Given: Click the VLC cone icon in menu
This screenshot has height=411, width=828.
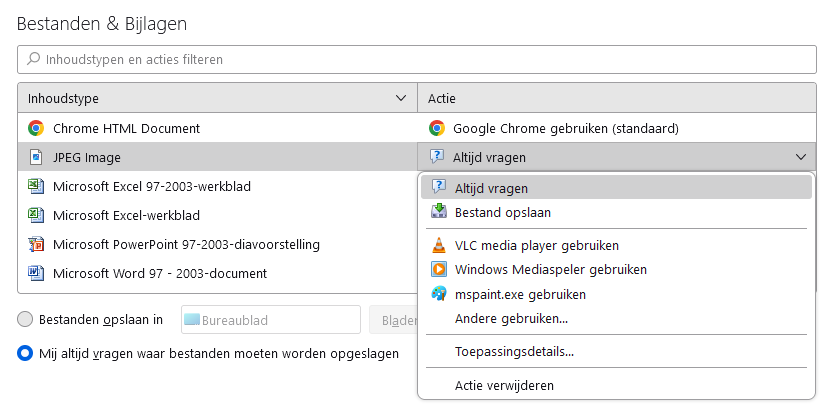Looking at the screenshot, I should coord(438,245).
